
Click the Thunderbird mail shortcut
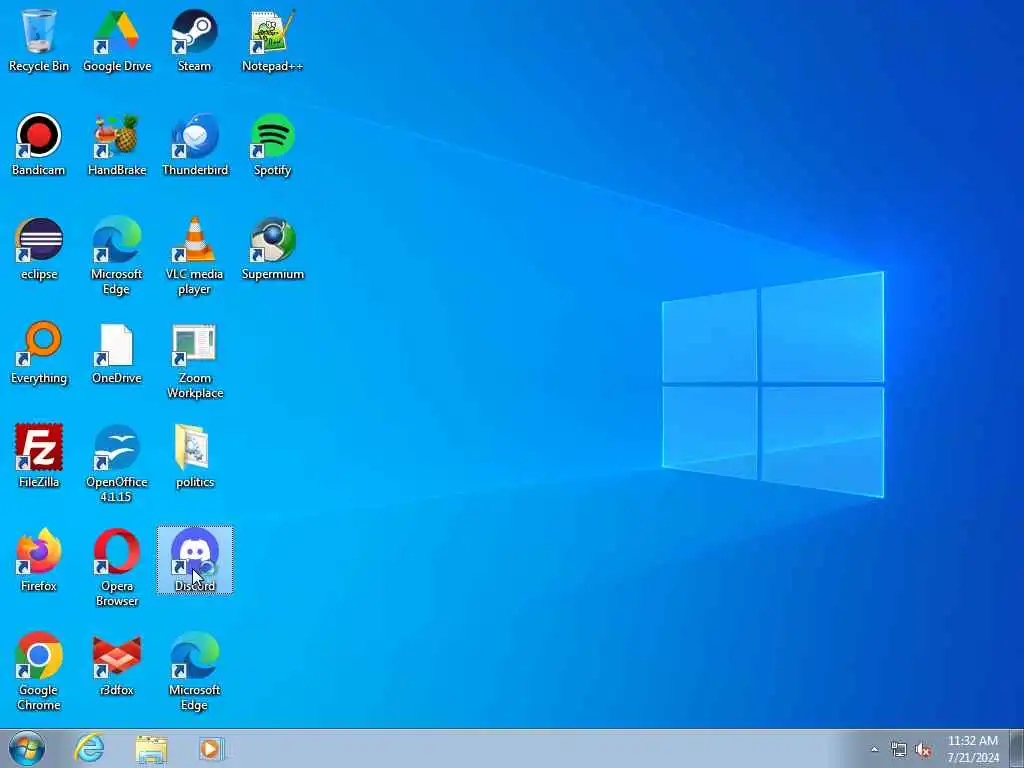click(x=195, y=145)
